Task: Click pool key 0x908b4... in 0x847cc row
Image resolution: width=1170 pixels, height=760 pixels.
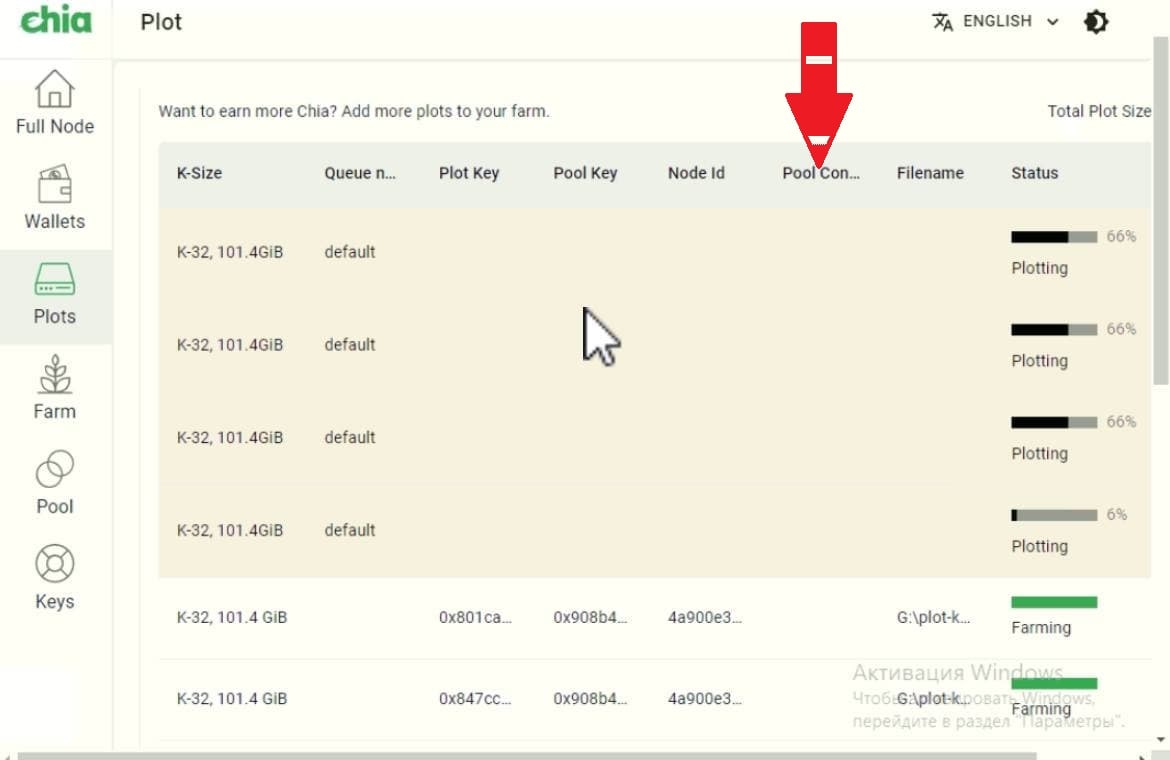Action: 590,699
